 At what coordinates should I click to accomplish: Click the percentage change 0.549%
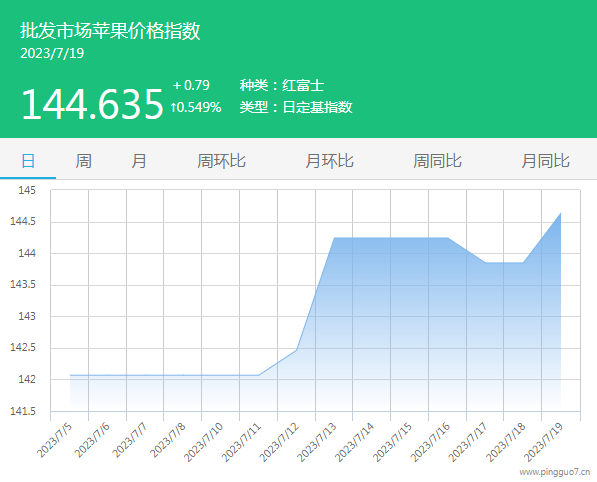point(196,107)
